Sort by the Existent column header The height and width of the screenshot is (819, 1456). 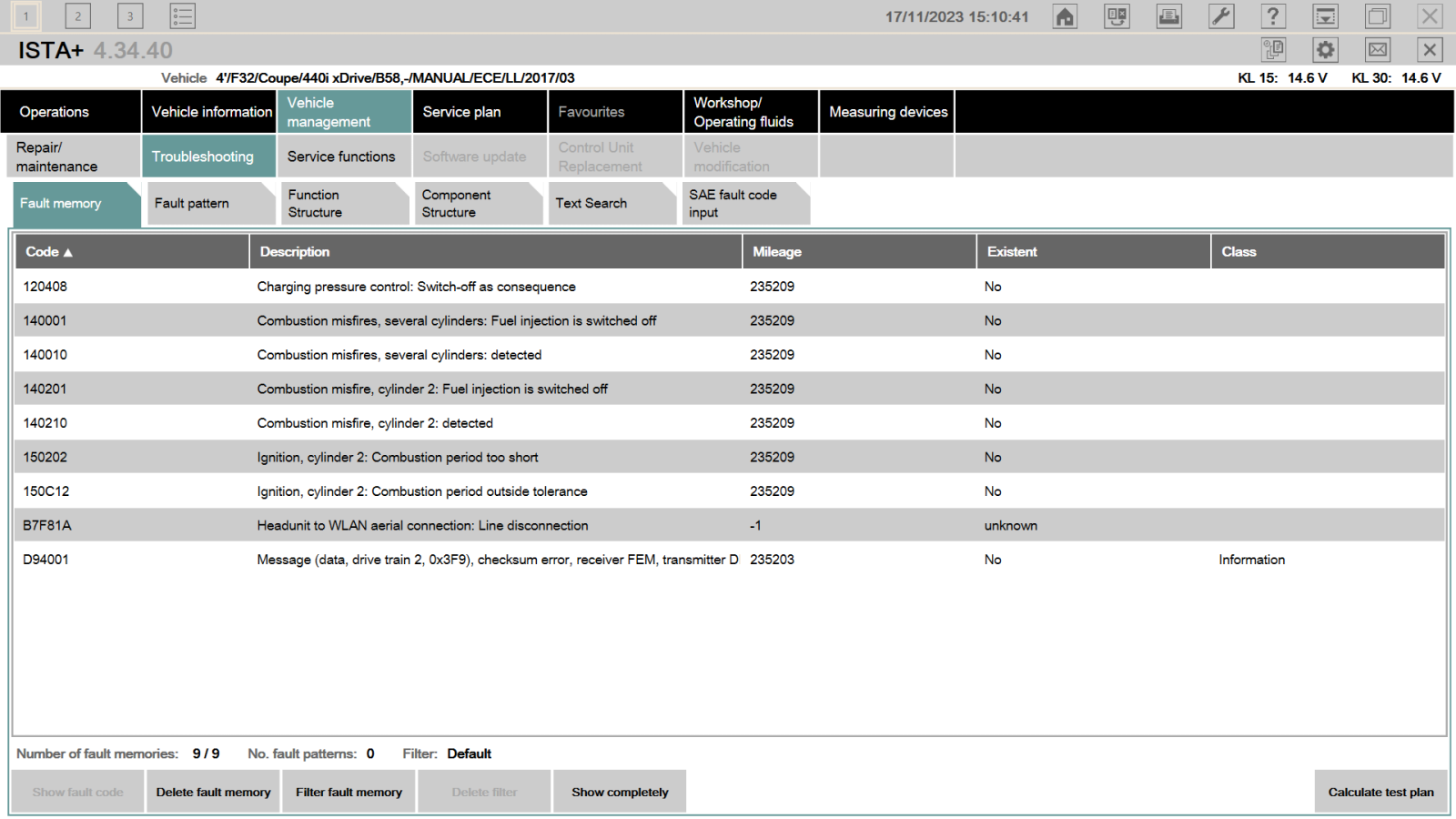point(1094,252)
